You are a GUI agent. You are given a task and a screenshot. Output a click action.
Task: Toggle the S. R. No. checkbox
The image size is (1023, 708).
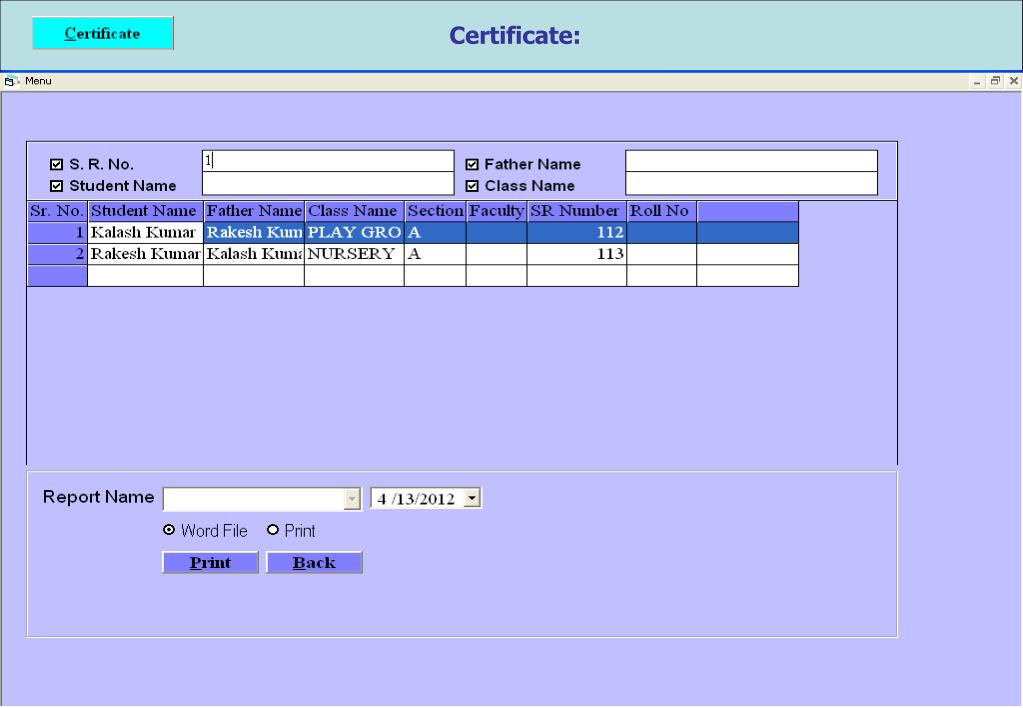(57, 165)
